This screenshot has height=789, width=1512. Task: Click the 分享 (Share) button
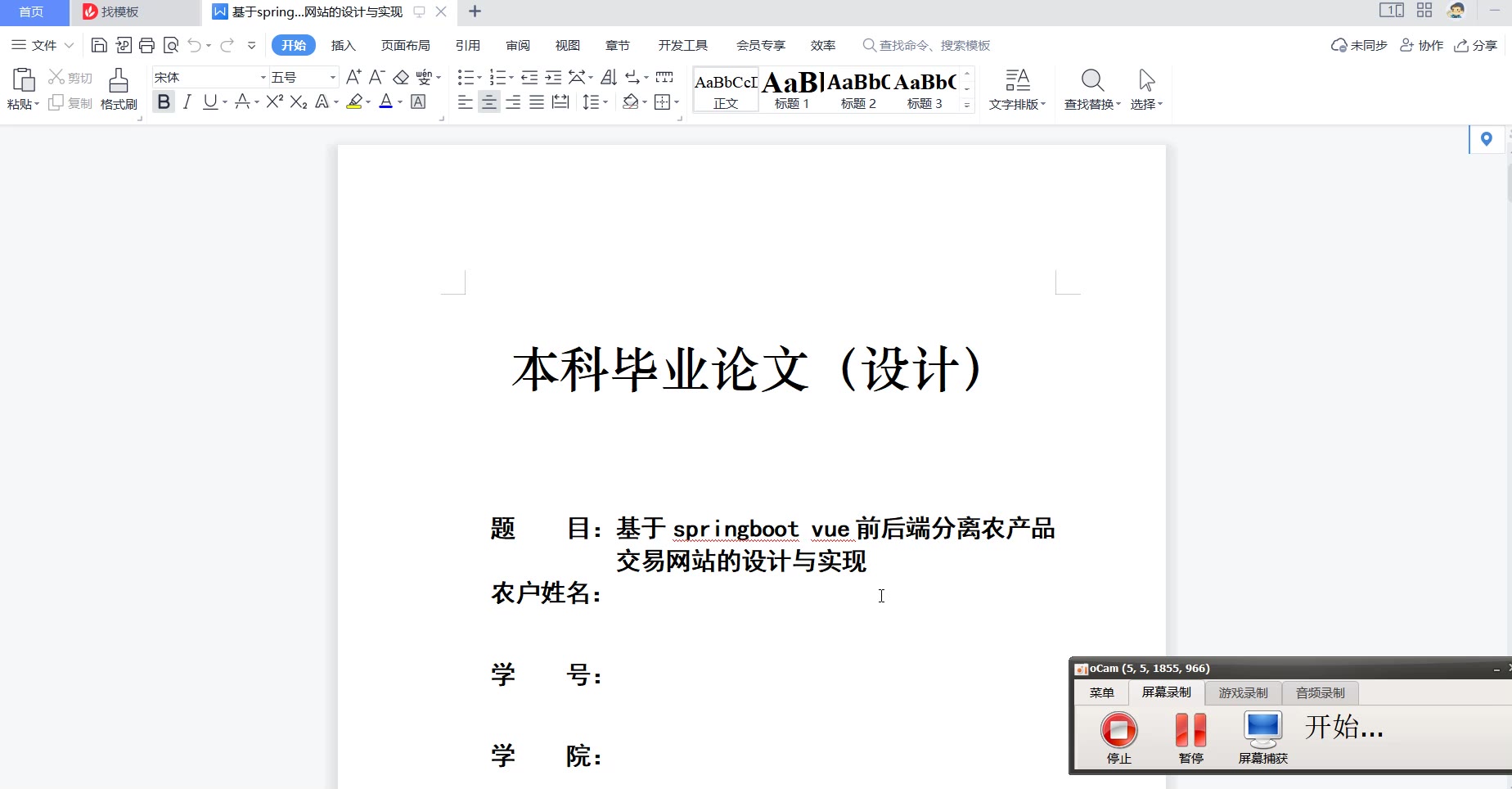click(1476, 46)
